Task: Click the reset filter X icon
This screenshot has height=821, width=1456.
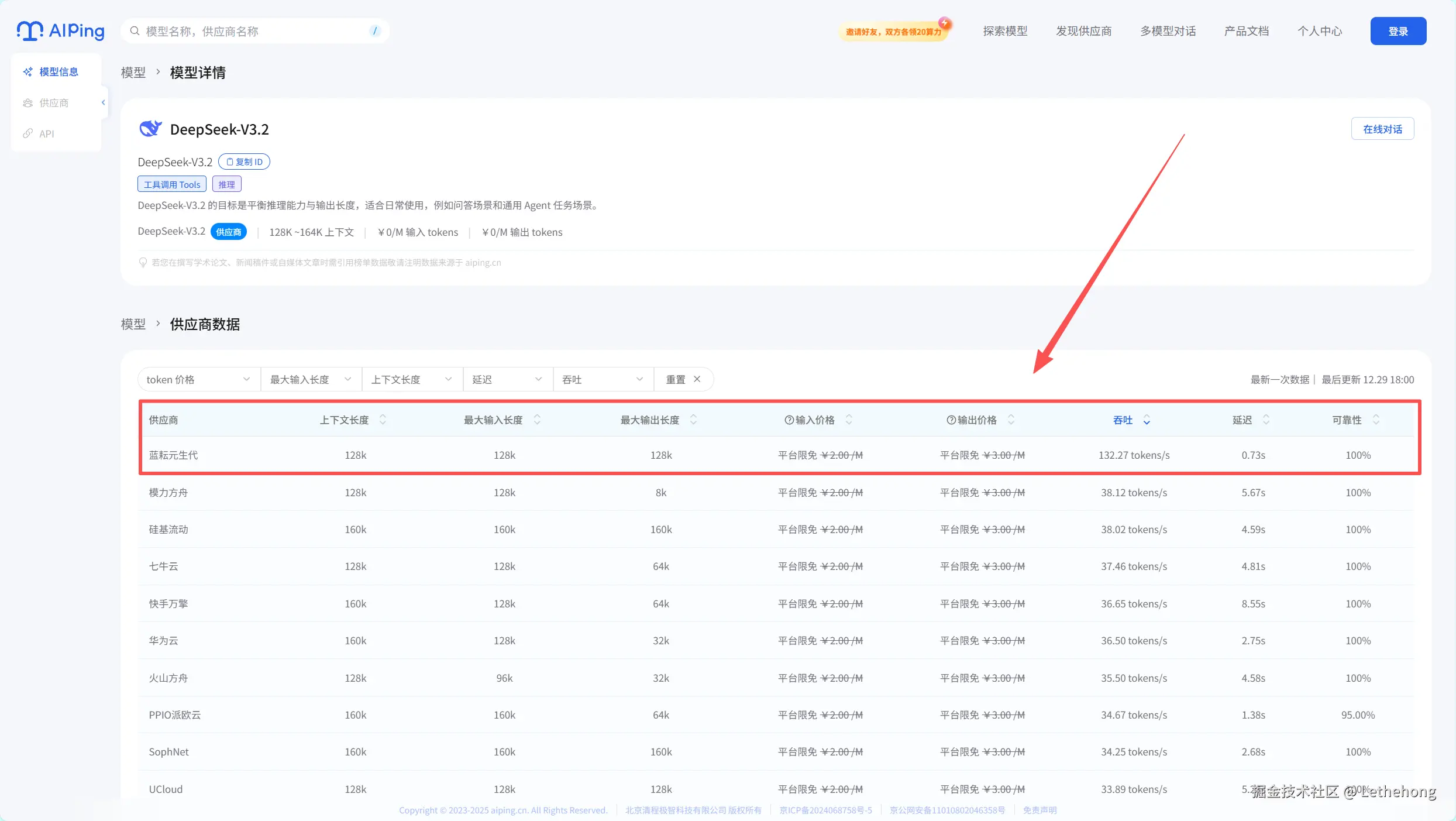Action: (x=697, y=379)
